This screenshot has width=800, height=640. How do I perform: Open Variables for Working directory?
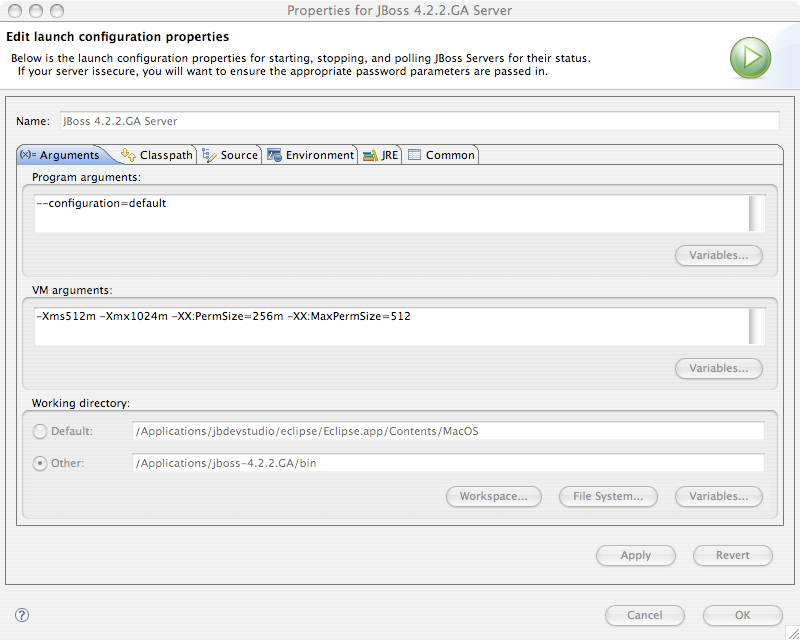(718, 496)
